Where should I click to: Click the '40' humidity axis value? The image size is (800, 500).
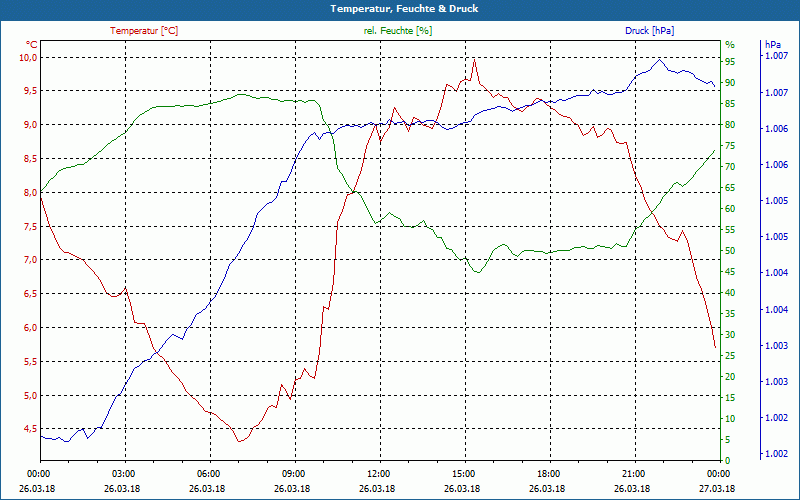click(730, 292)
